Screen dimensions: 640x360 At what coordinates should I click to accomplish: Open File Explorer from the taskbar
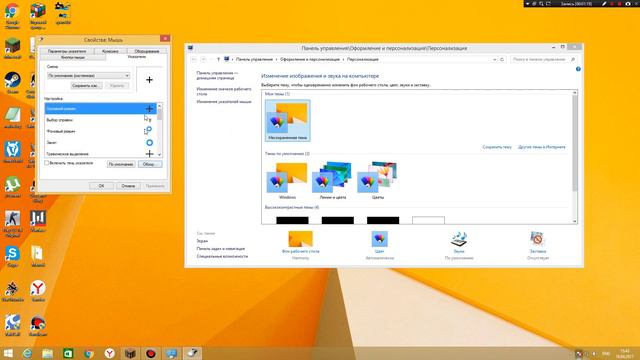pos(48,353)
